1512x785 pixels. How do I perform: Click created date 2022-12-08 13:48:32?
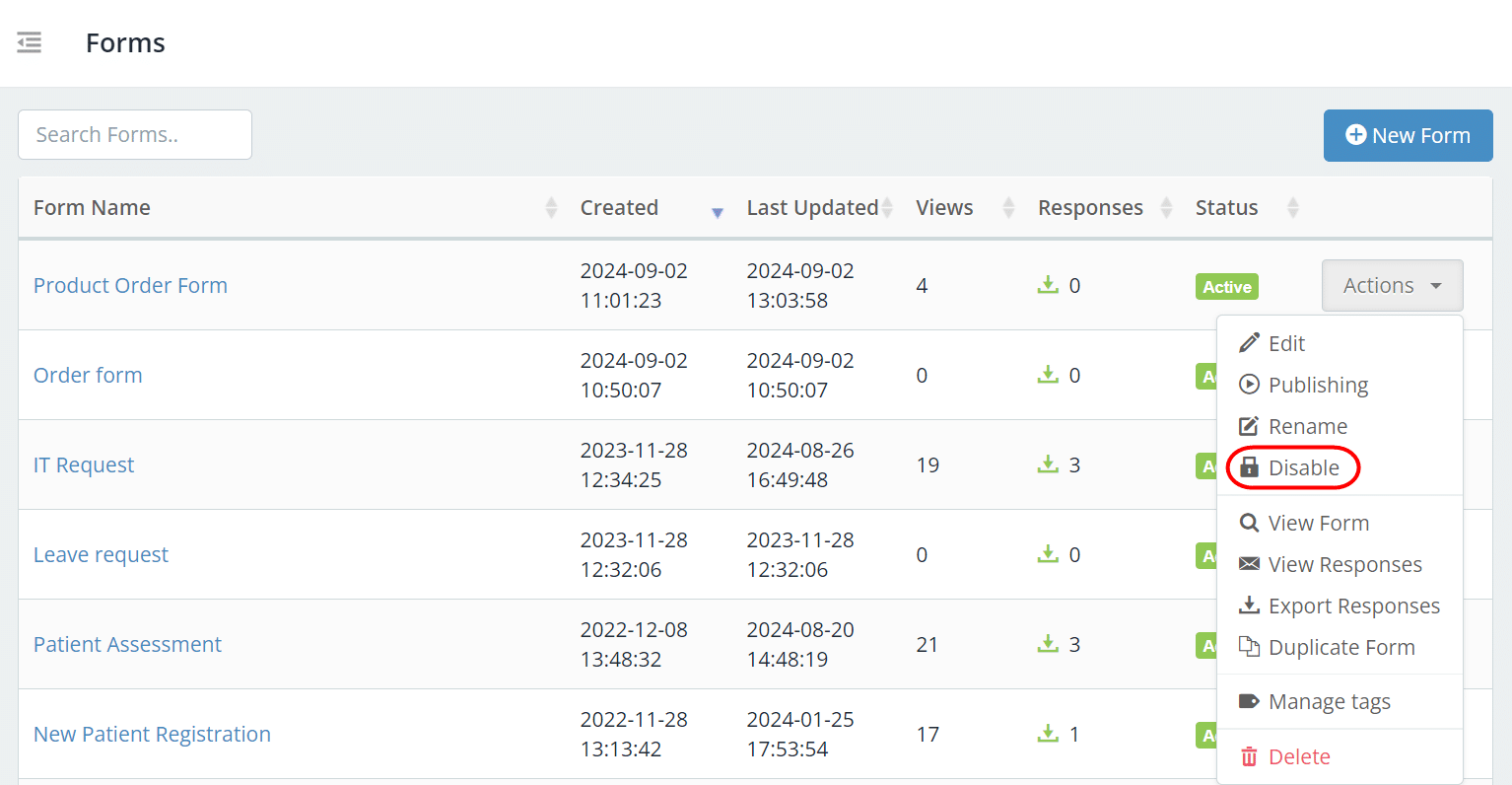coord(634,644)
